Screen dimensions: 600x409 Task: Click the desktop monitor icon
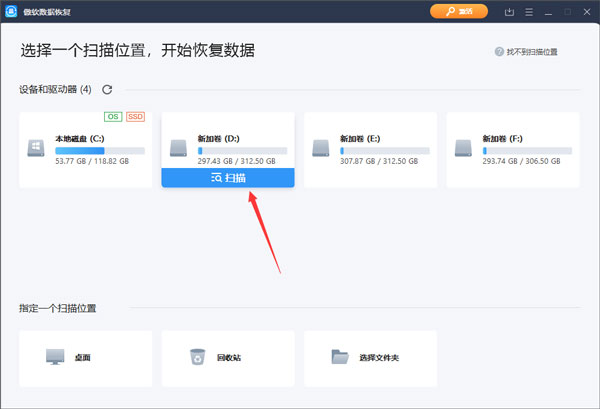55,357
